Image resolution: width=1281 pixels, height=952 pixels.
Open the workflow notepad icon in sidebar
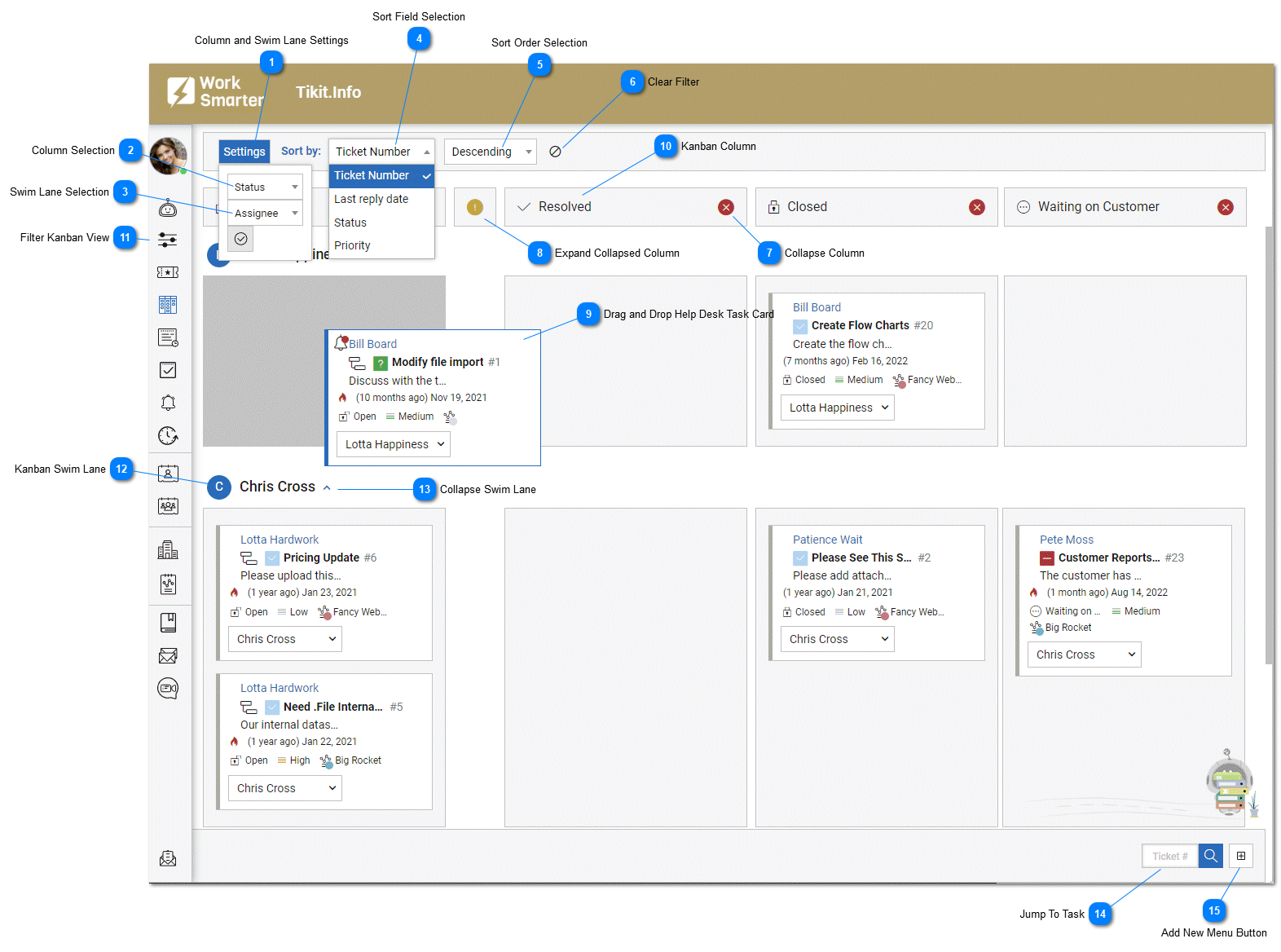168,584
